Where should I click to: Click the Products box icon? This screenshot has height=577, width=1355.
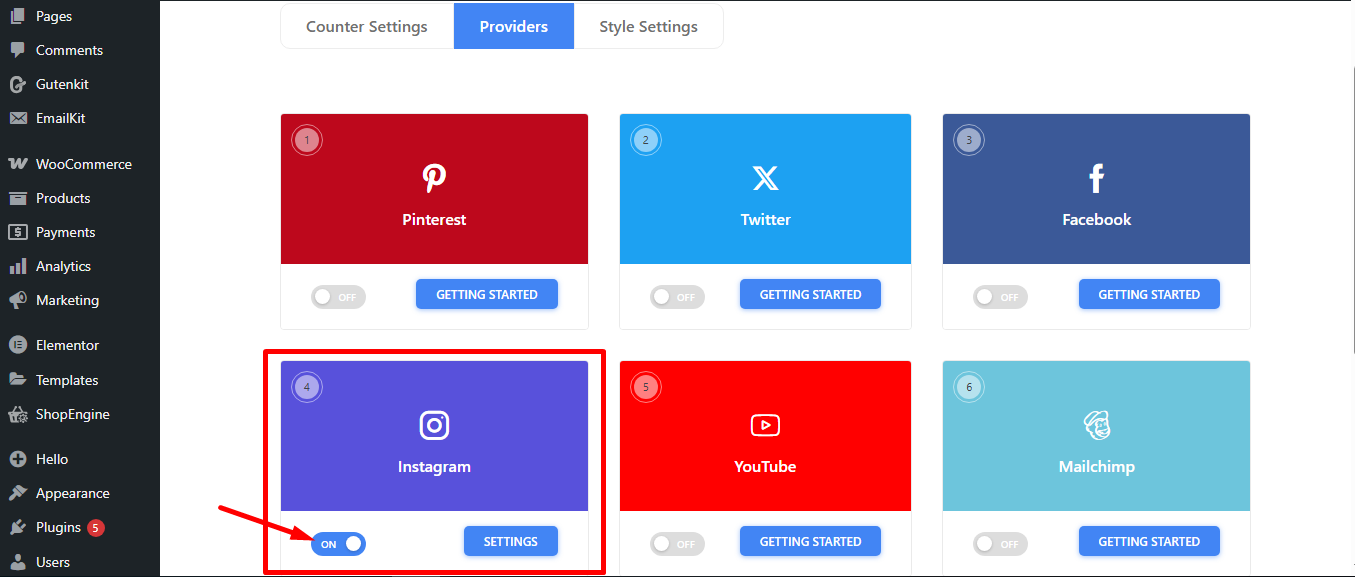pyautogui.click(x=17, y=198)
